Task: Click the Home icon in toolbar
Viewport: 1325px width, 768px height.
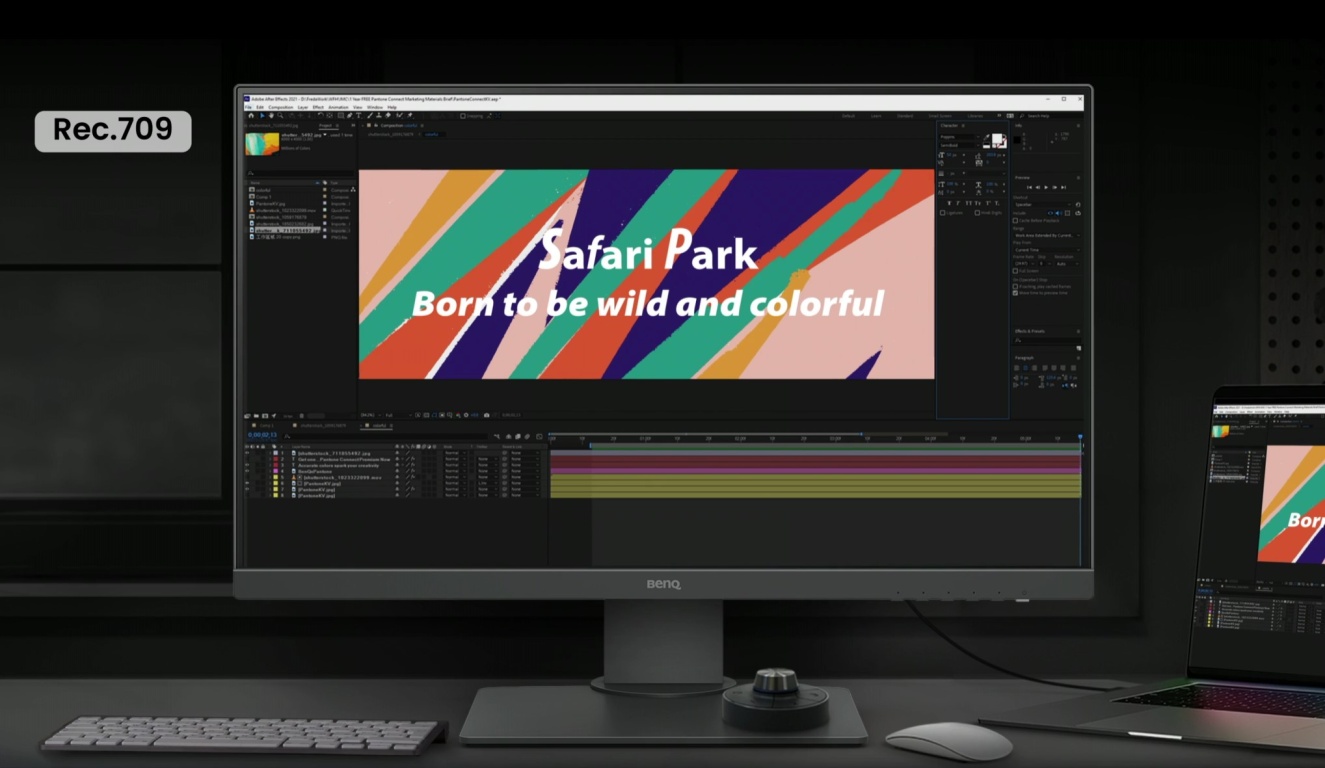Action: (251, 116)
